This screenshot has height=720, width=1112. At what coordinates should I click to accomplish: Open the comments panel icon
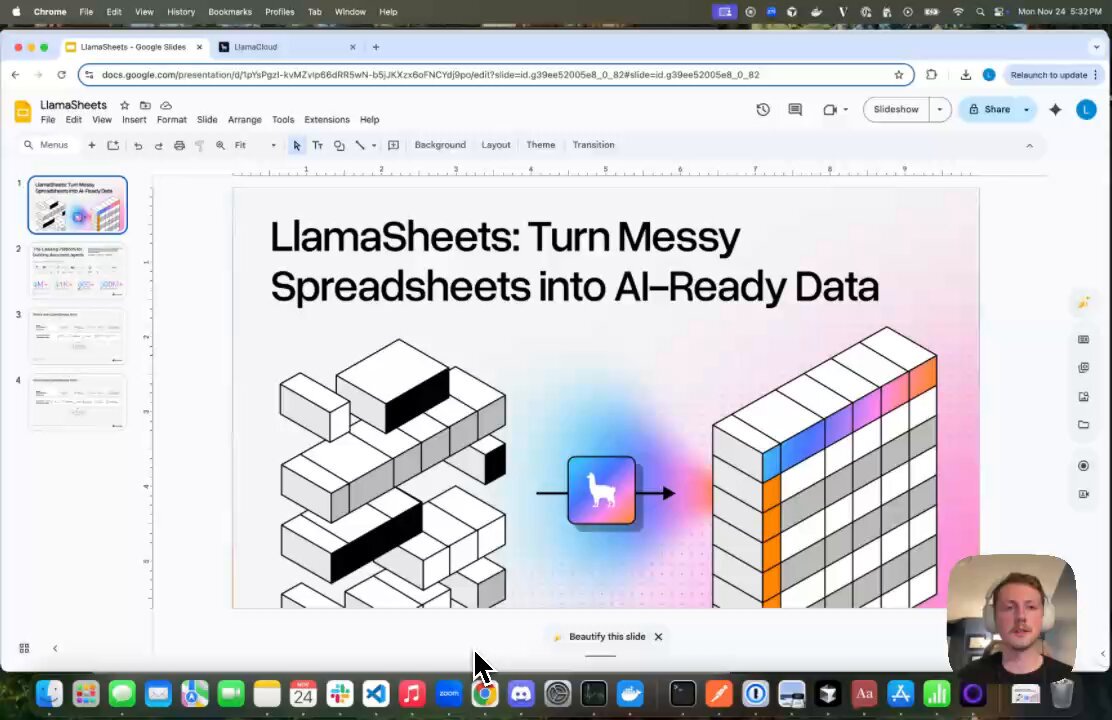[x=795, y=109]
